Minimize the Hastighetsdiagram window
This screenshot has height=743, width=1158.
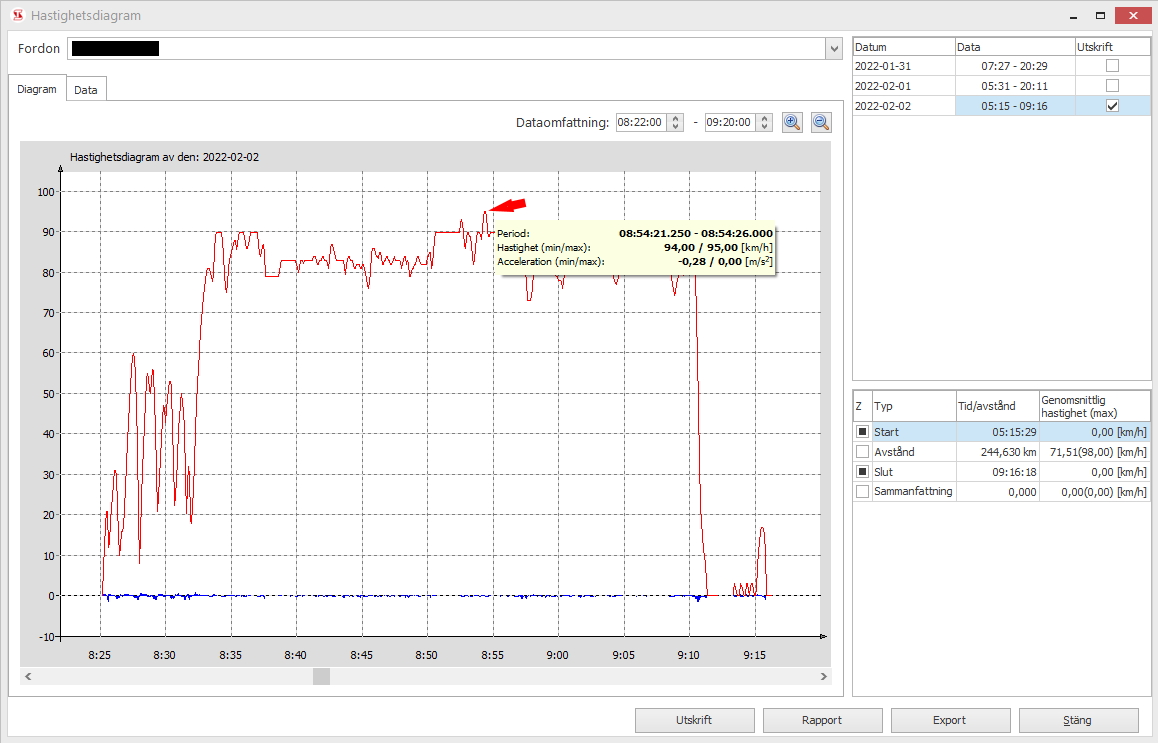pyautogui.click(x=1071, y=15)
